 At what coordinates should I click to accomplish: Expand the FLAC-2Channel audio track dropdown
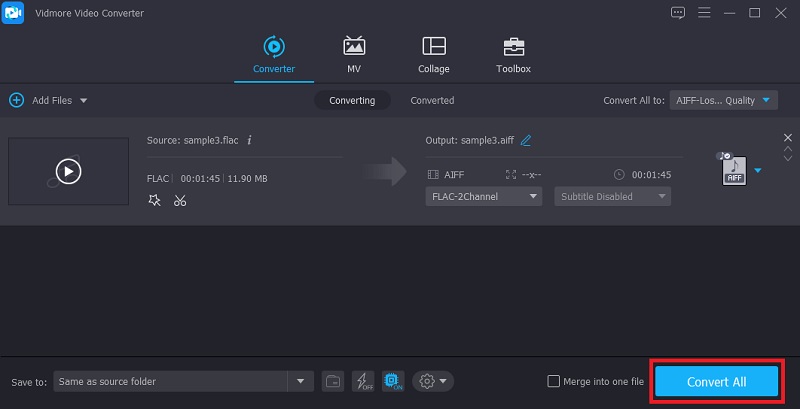(483, 197)
